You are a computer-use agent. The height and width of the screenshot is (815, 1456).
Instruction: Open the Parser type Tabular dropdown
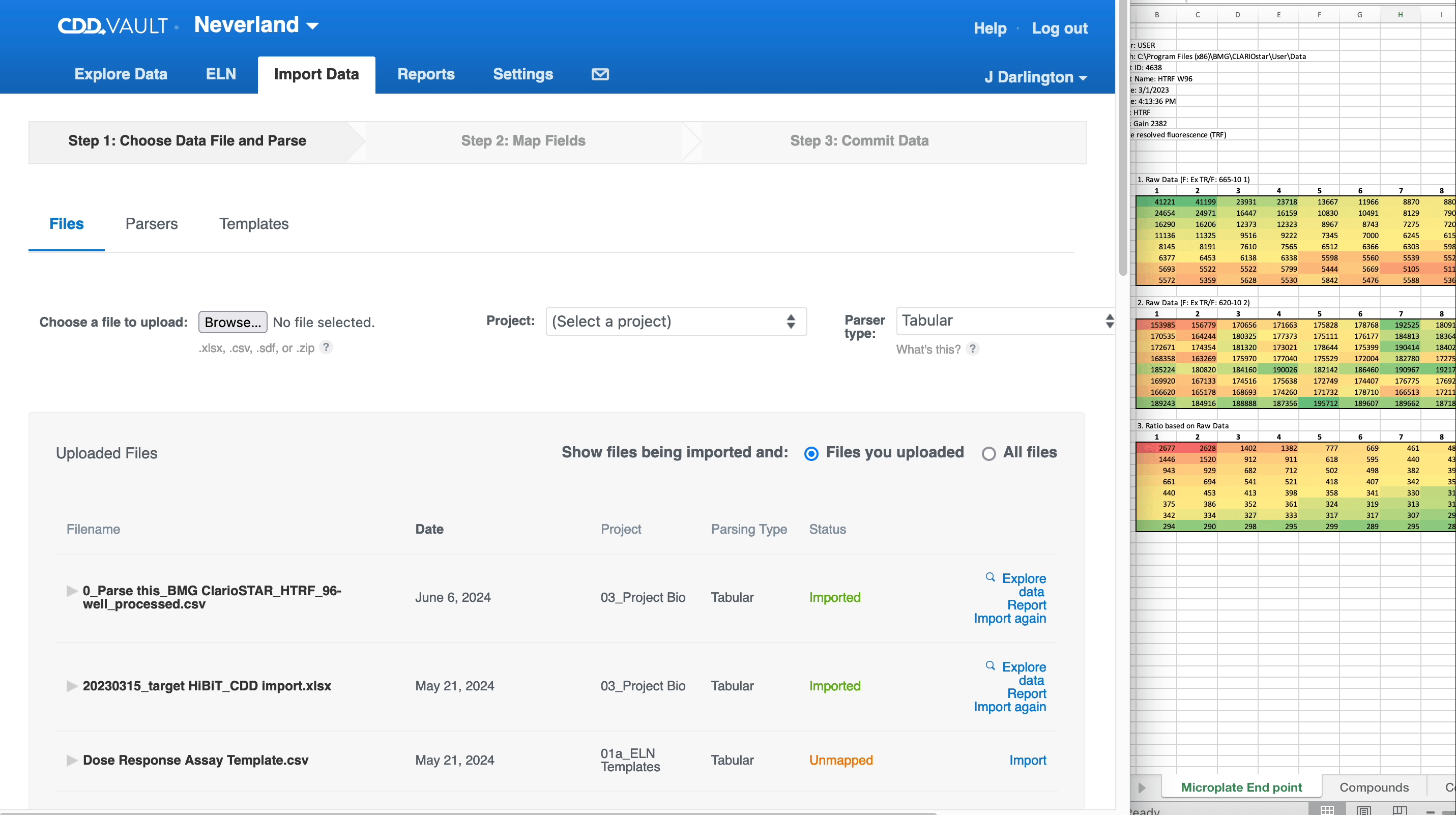1006,321
